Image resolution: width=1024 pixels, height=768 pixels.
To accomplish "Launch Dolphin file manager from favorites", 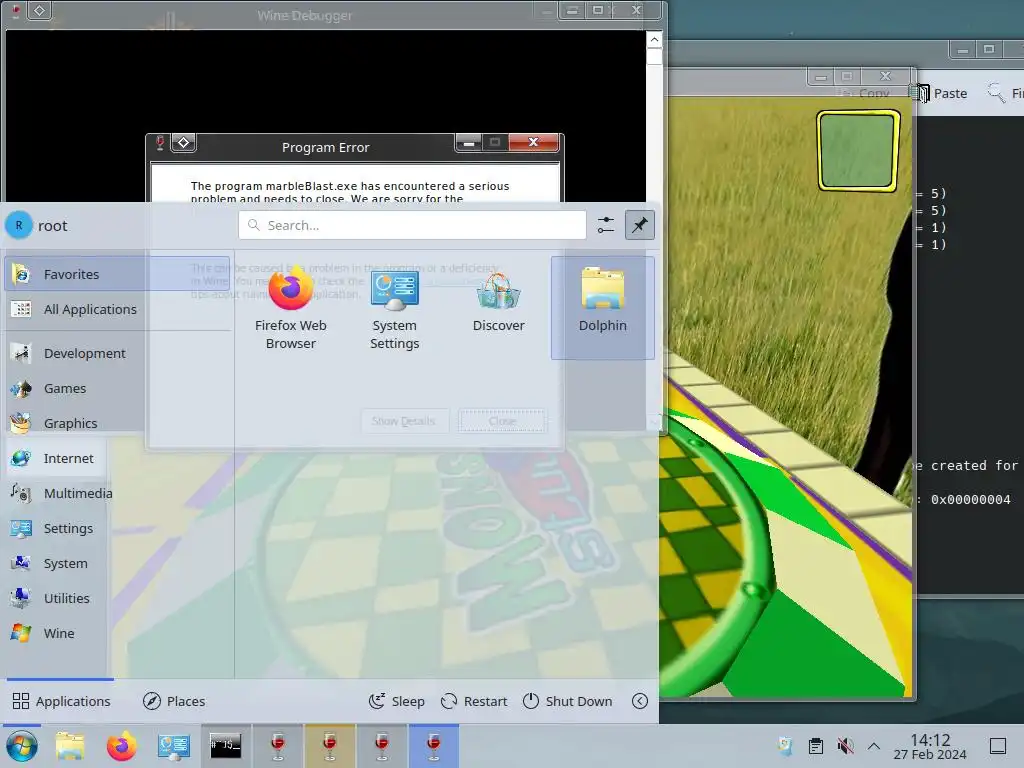I will pyautogui.click(x=602, y=308).
